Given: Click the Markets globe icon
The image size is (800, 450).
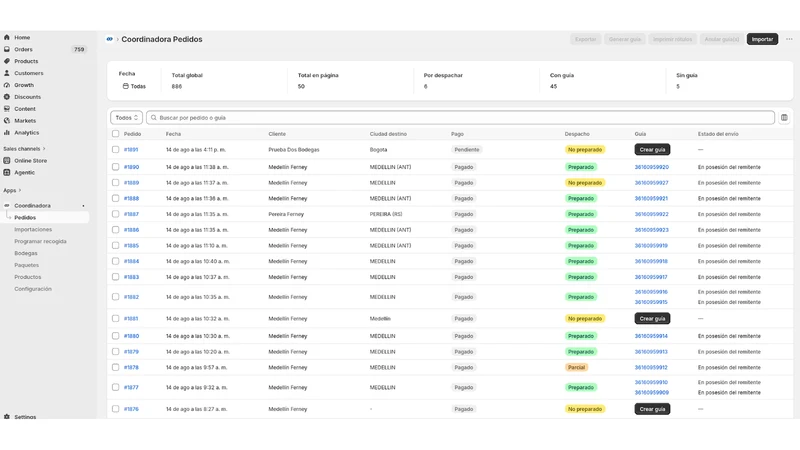Looking at the screenshot, I should [x=7, y=121].
